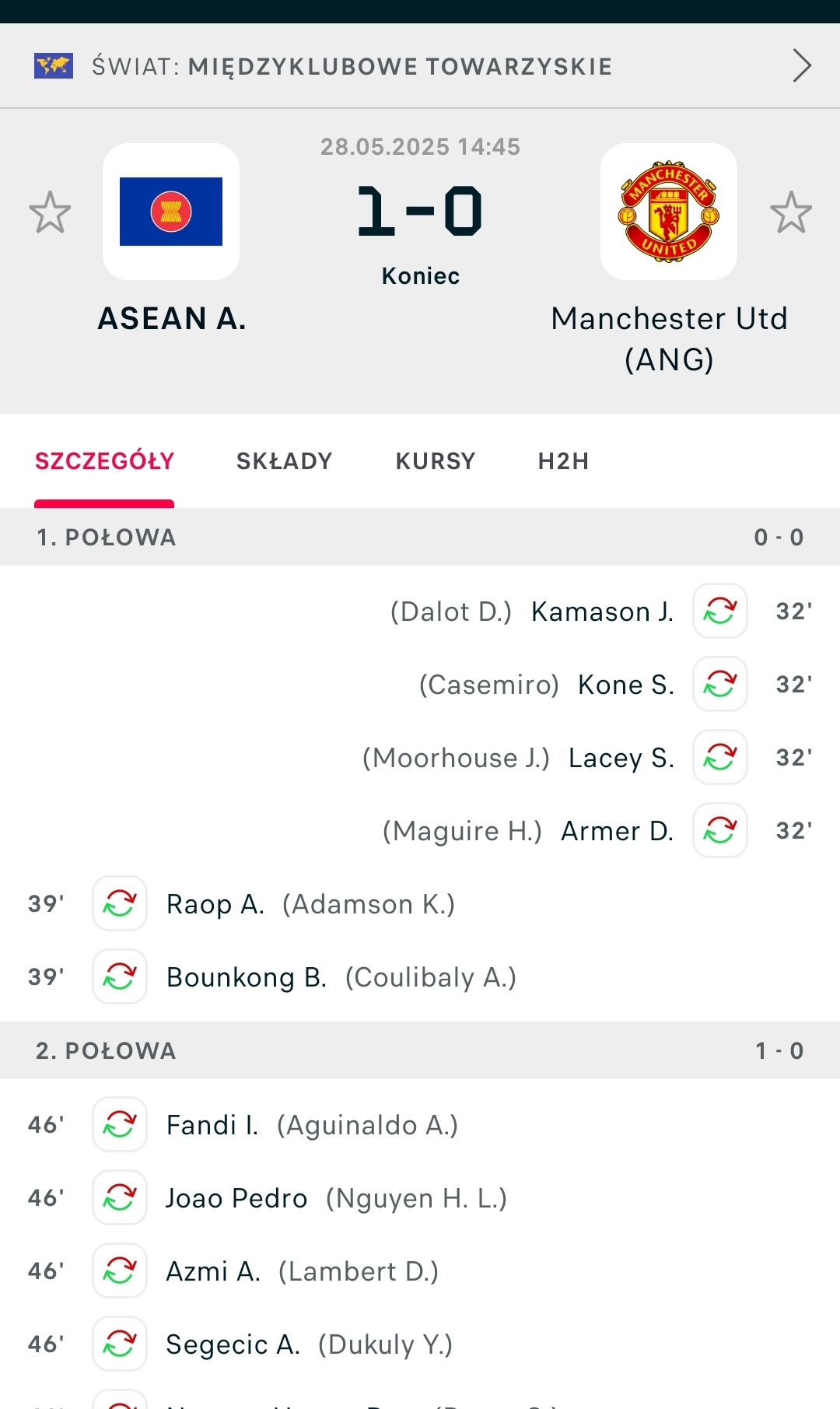The image size is (840, 1409).
Task: Select the SZCZEGÓŁY tab
Action: pyautogui.click(x=104, y=461)
